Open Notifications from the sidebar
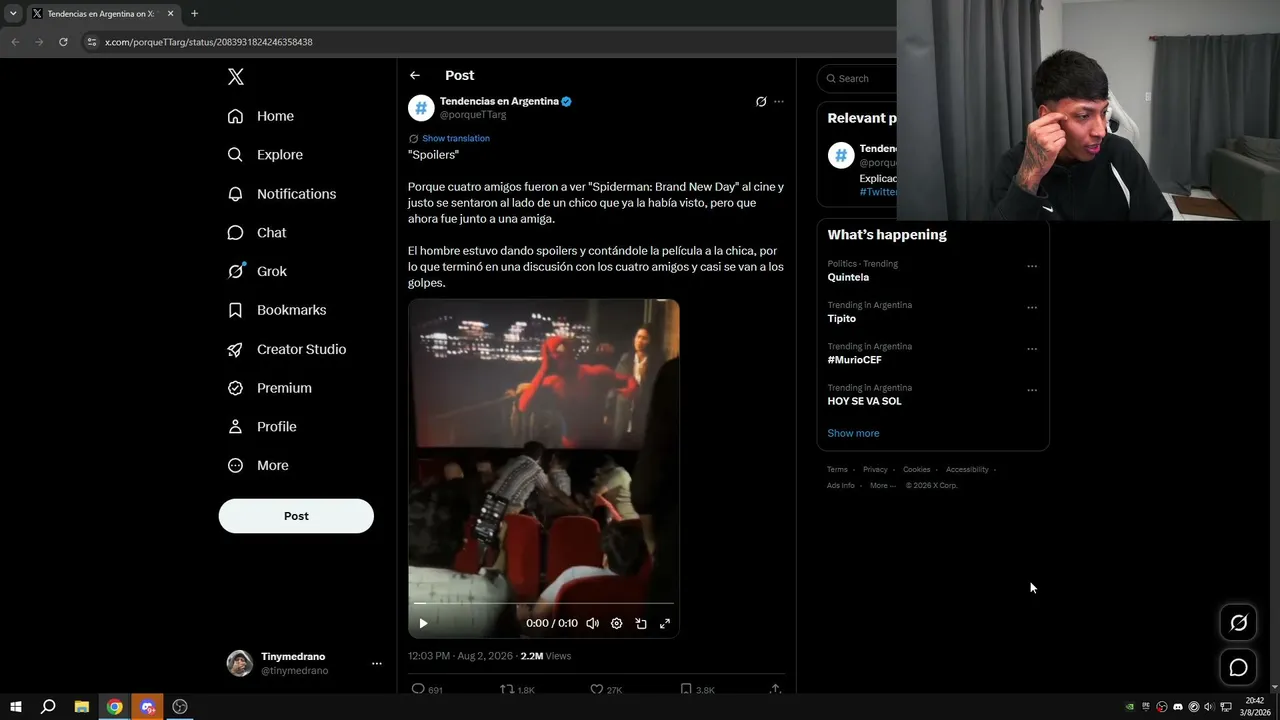 click(282, 194)
